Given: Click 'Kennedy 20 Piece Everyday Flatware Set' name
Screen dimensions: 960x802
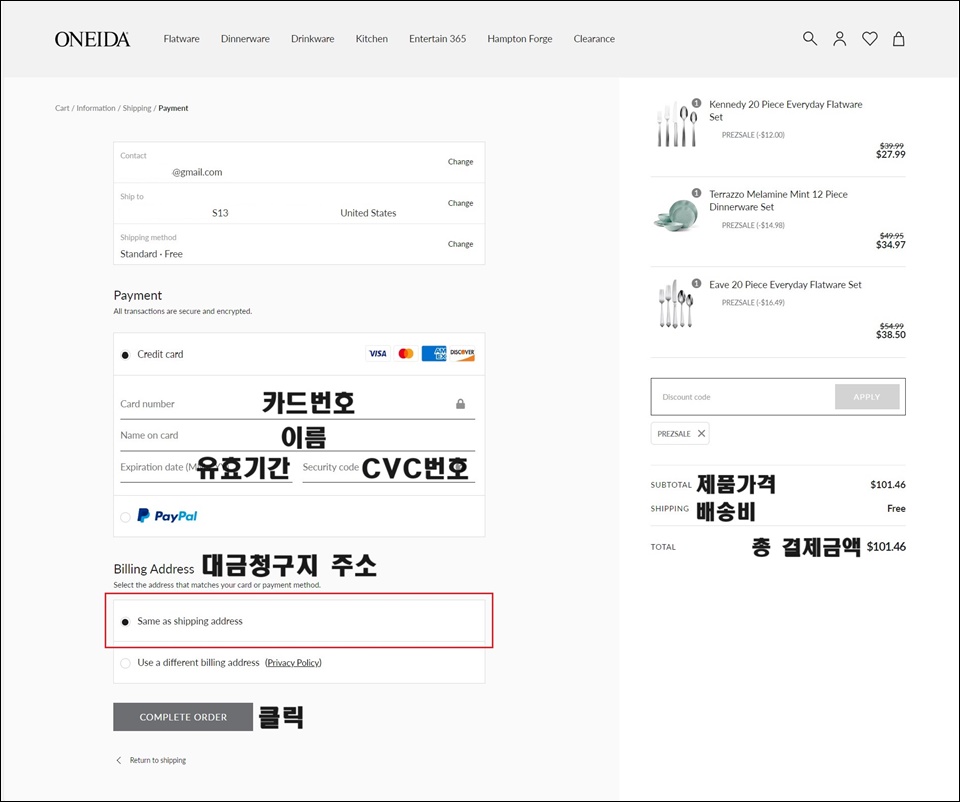Looking at the screenshot, I should pyautogui.click(x=786, y=111).
